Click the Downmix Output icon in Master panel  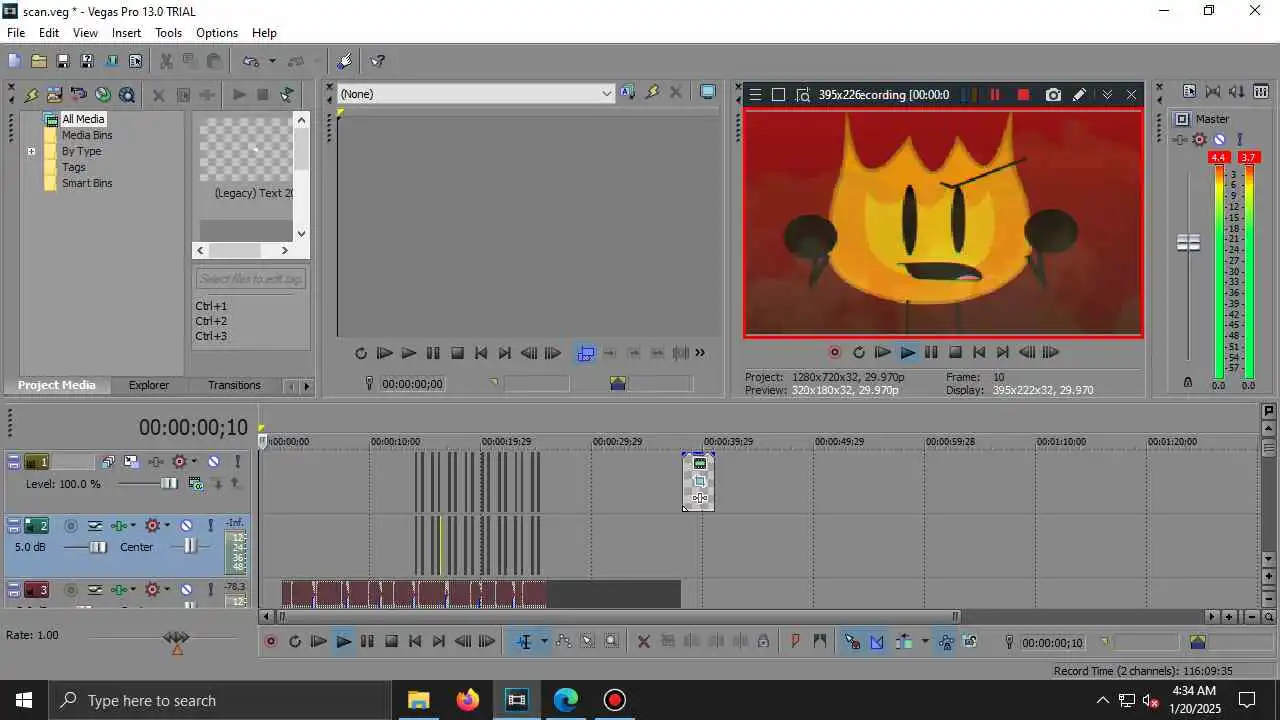click(x=1213, y=92)
